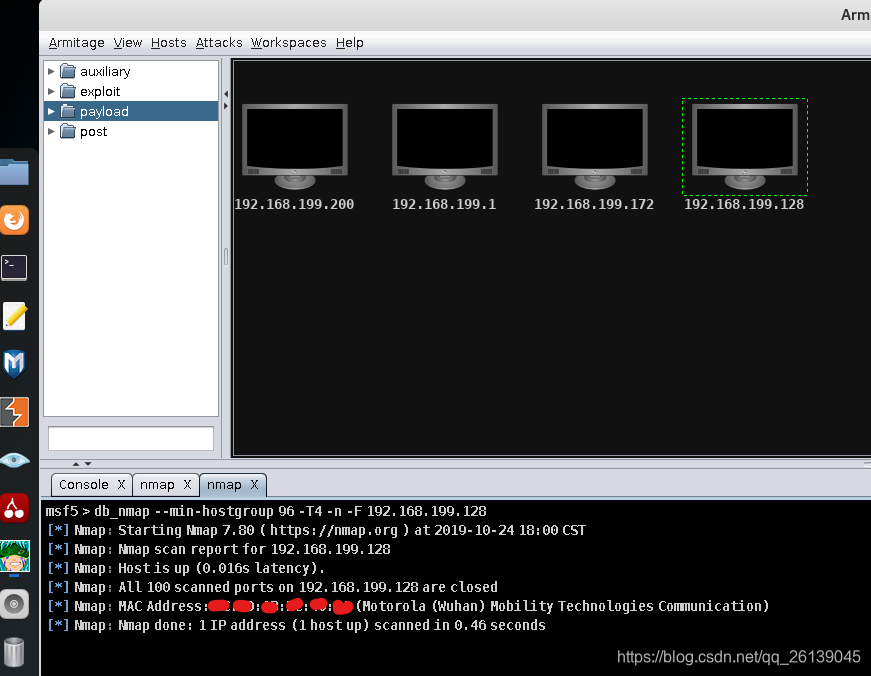Image resolution: width=871 pixels, height=676 pixels.
Task: Launch Firefox from the dock
Action: pos(14,220)
